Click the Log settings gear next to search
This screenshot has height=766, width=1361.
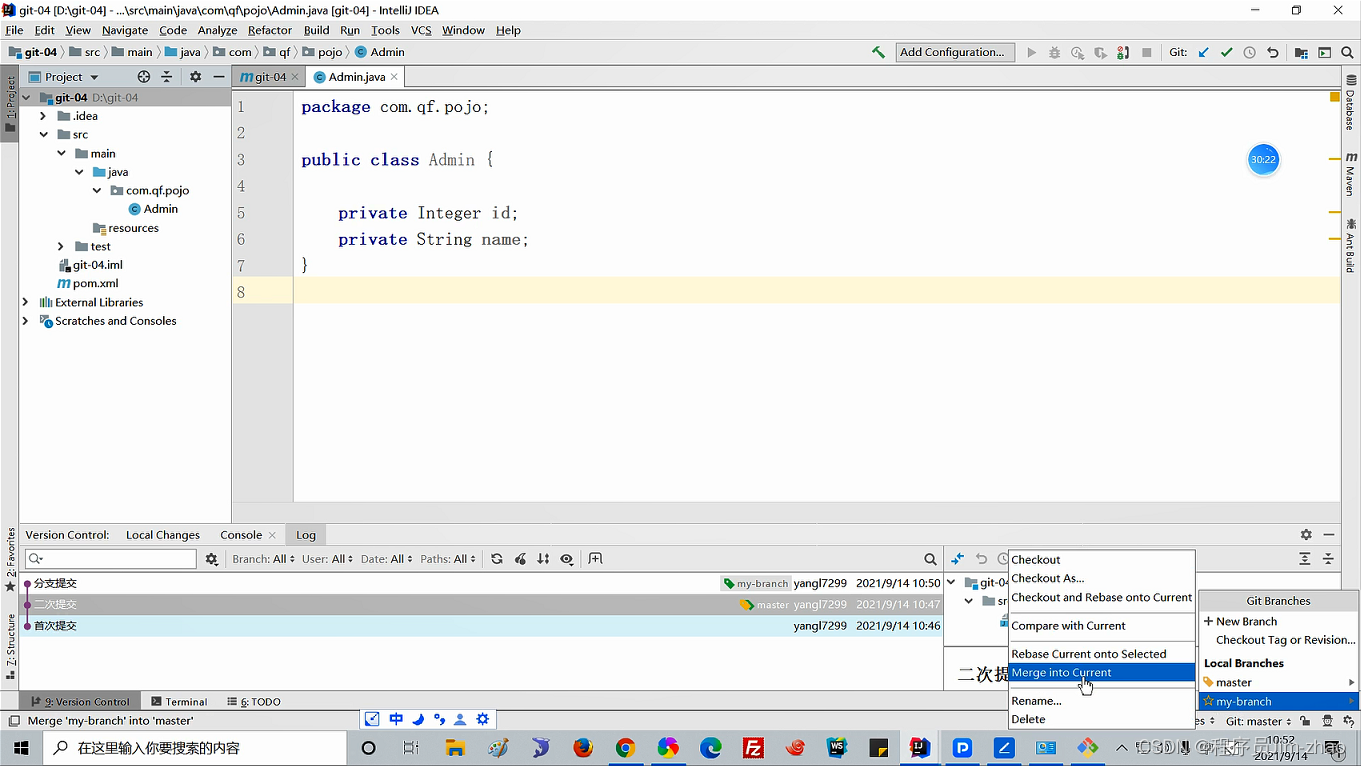(x=211, y=559)
